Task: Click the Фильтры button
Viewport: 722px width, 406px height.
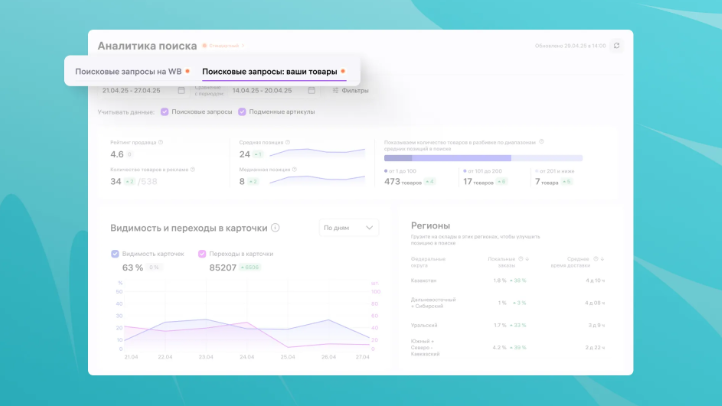Action: 350,91
